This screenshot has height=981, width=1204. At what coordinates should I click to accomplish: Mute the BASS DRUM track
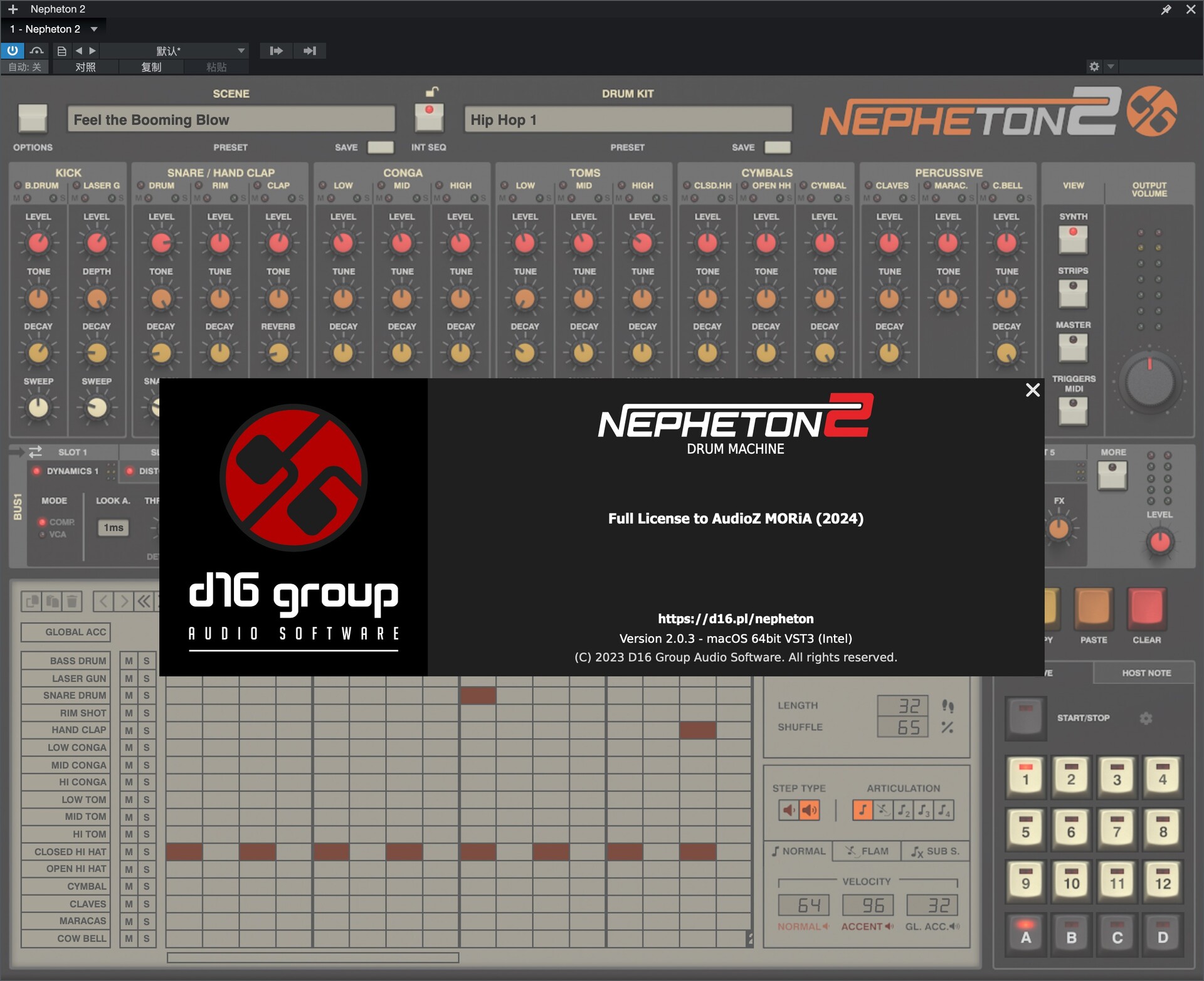[x=129, y=661]
